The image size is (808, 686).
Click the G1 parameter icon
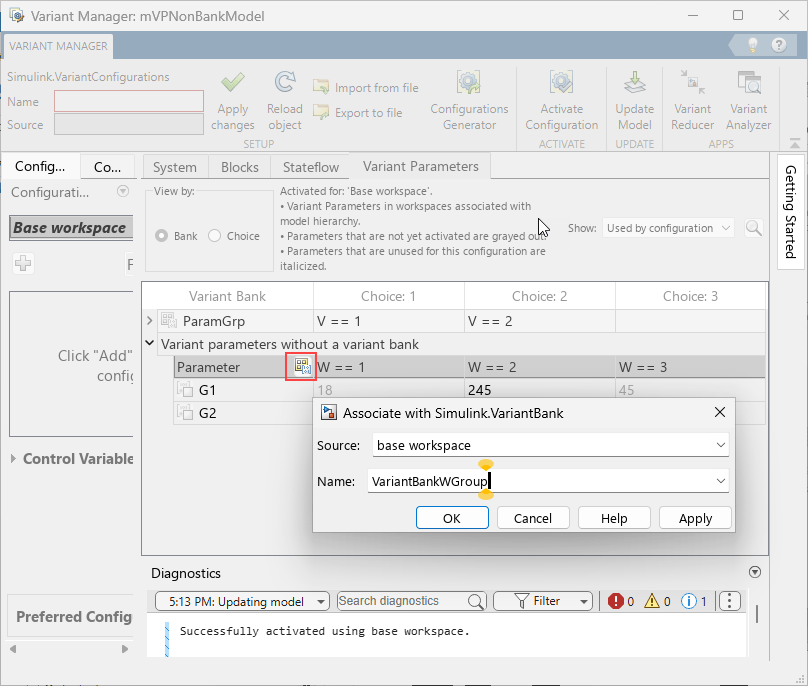(185, 390)
